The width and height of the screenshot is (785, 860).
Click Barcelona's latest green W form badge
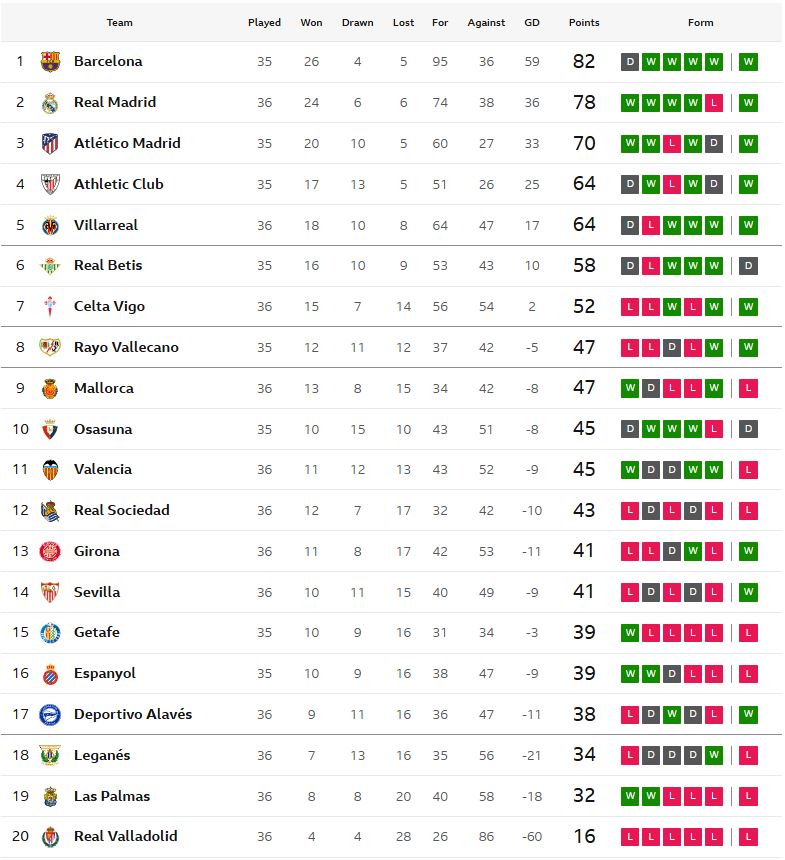coord(748,62)
